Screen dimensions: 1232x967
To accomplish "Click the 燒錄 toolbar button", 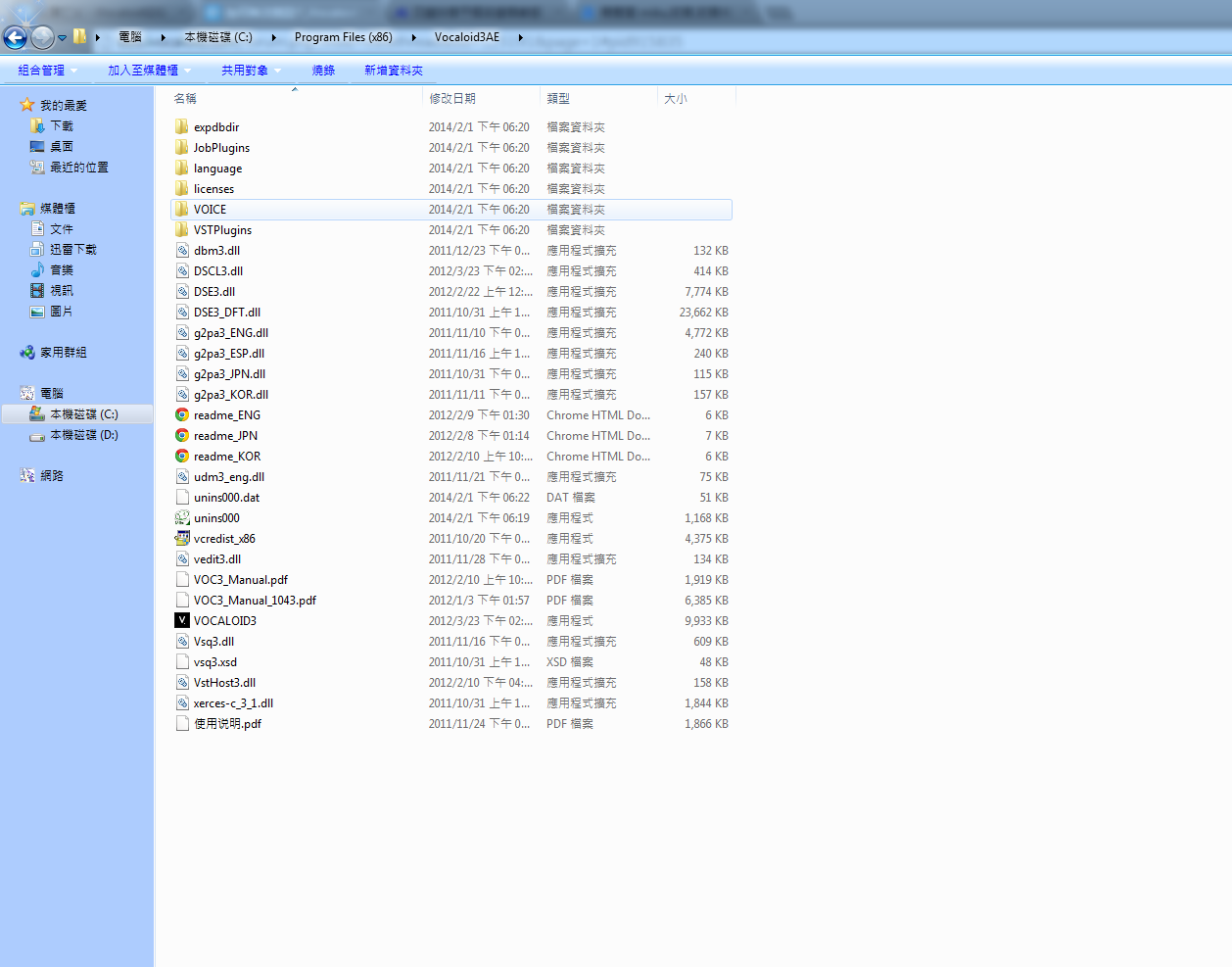I will 323,71.
